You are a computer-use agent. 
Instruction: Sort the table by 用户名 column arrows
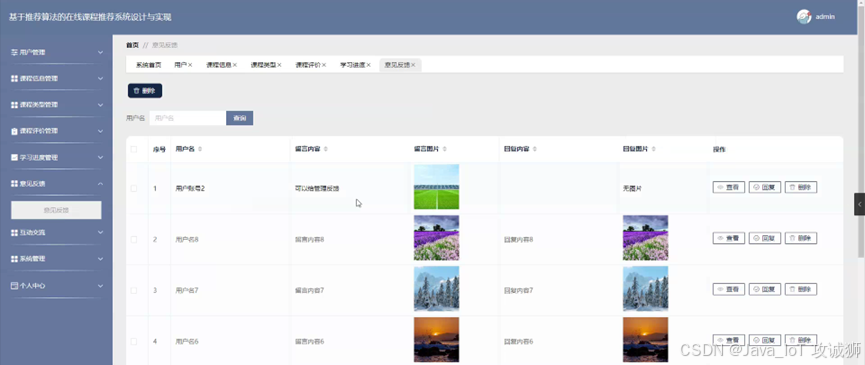pos(200,149)
